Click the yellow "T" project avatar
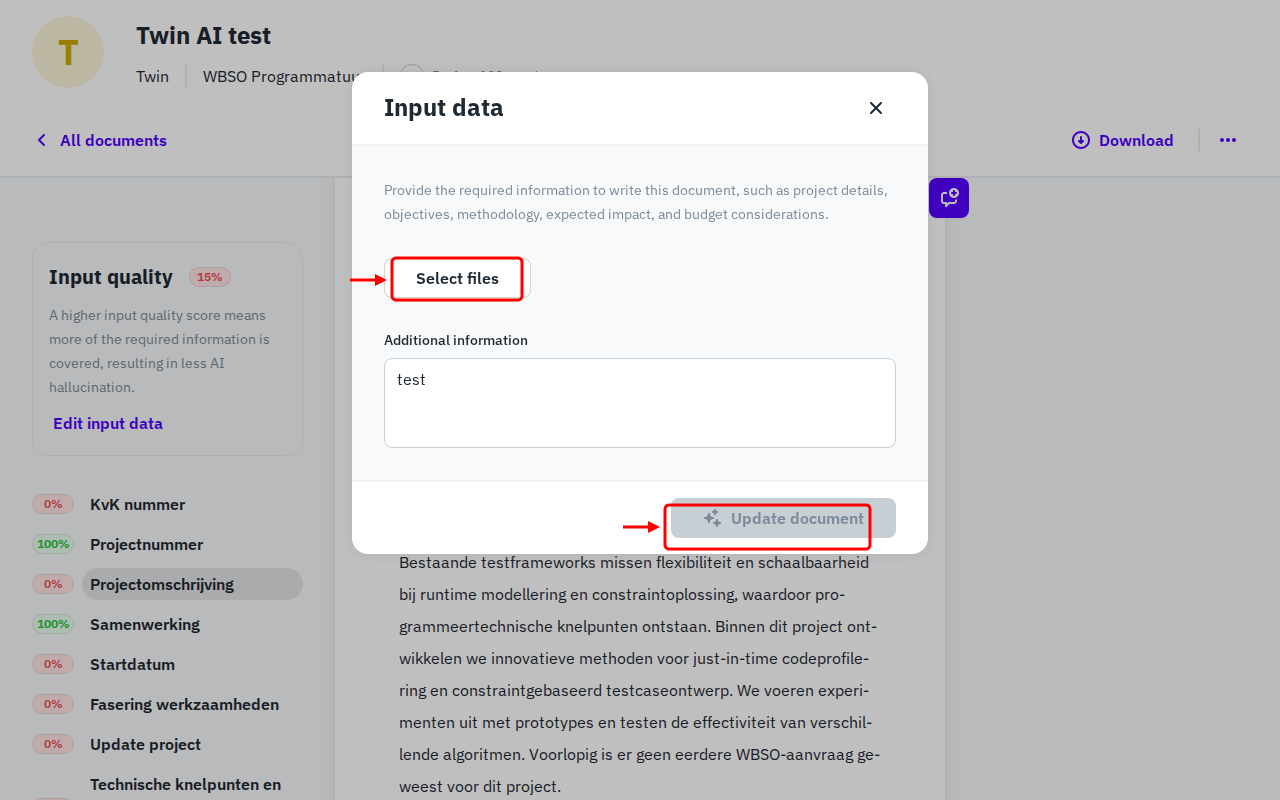Screen dimensions: 1280x800 click(67, 51)
